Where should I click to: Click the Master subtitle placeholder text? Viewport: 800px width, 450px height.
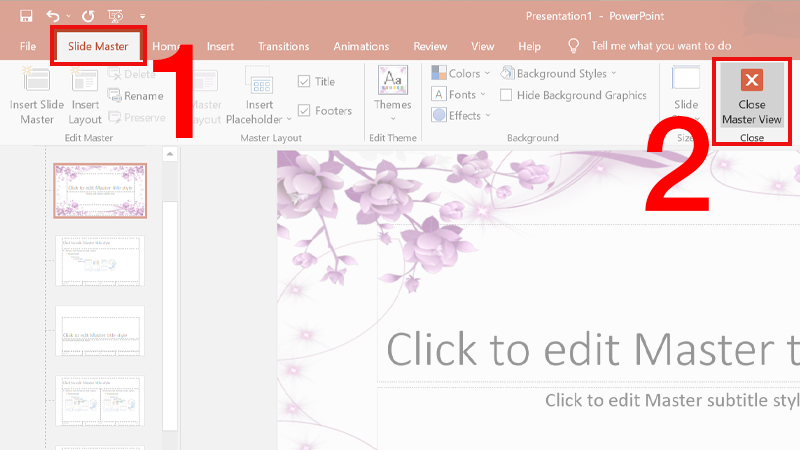click(672, 400)
